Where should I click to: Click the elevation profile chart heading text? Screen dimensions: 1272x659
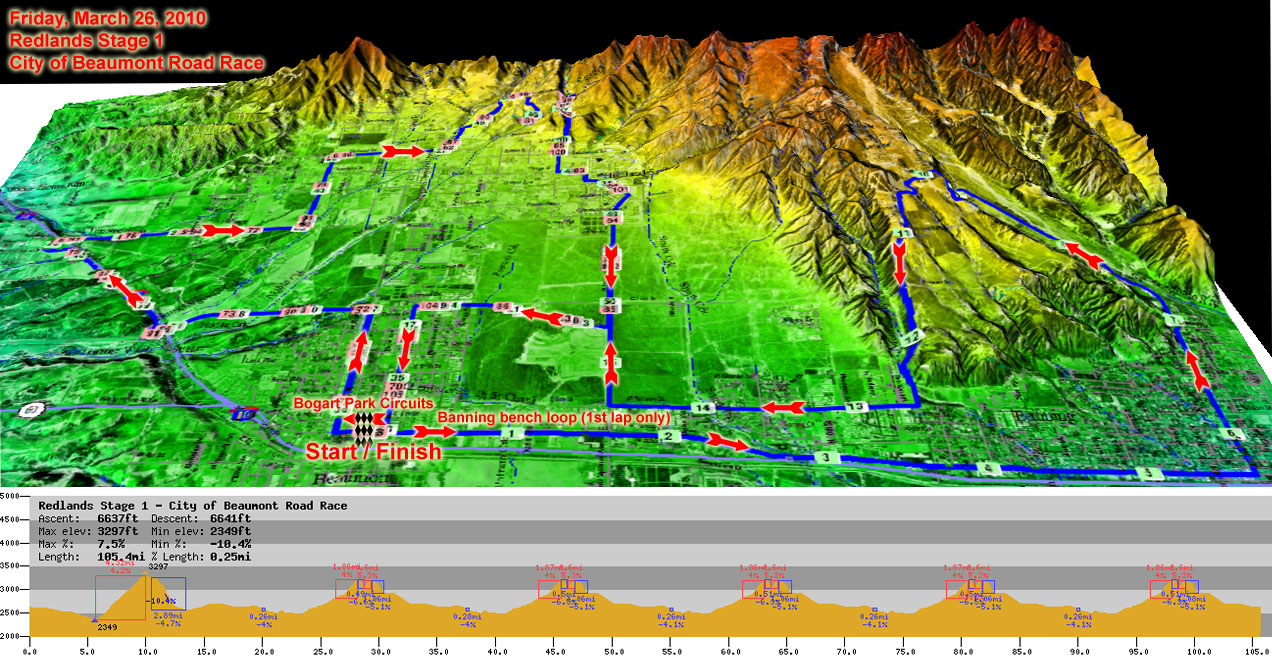click(x=192, y=505)
